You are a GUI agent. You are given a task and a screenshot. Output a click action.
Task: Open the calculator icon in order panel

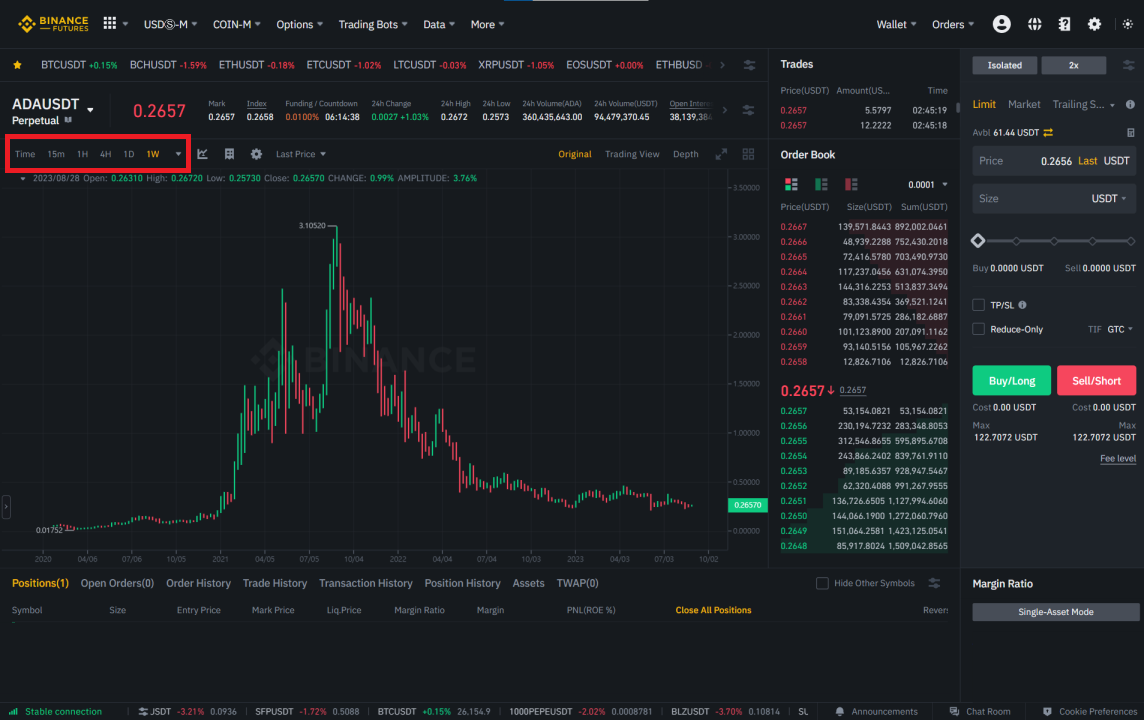(1131, 133)
